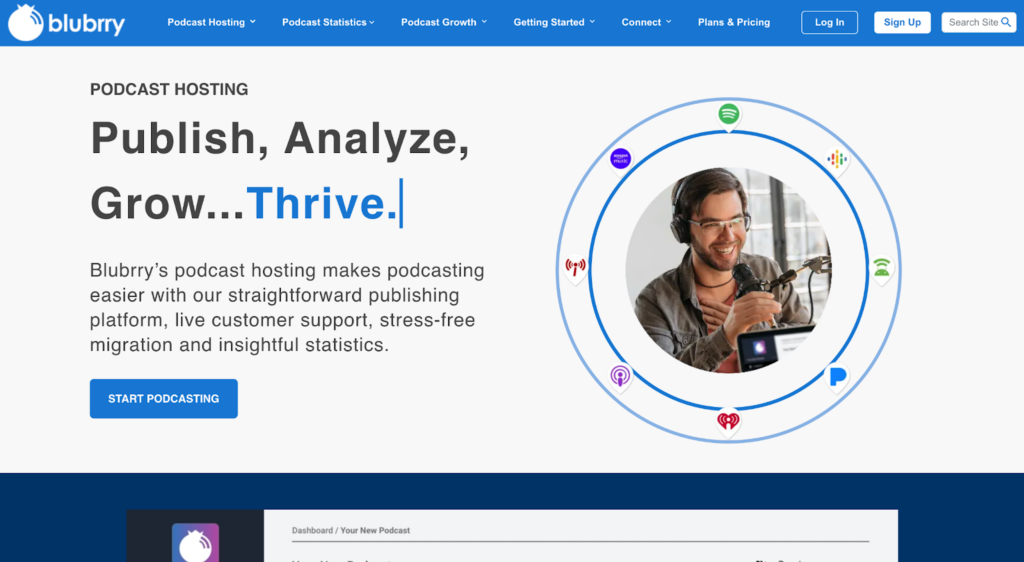Go to Plans & Pricing

click(734, 22)
